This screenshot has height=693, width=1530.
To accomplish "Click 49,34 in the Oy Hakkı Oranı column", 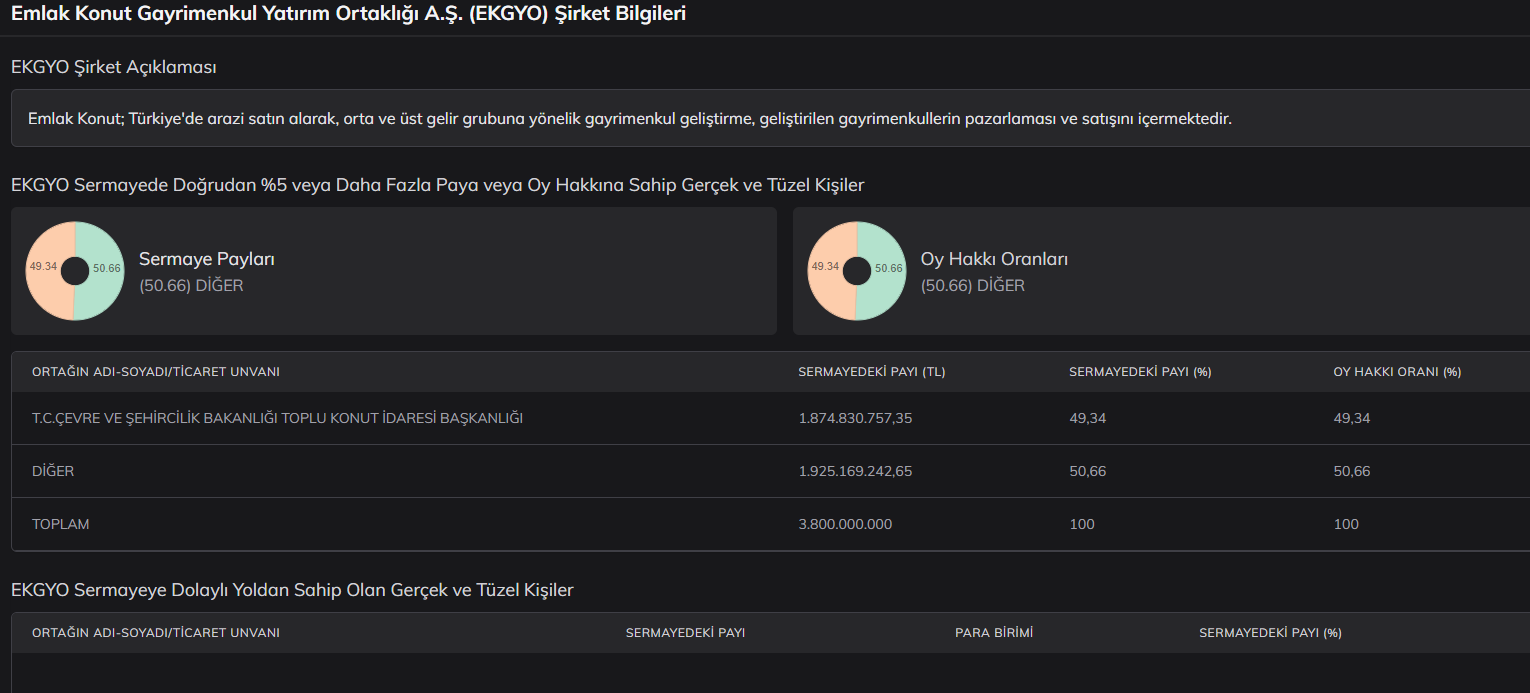I will 1352,418.
